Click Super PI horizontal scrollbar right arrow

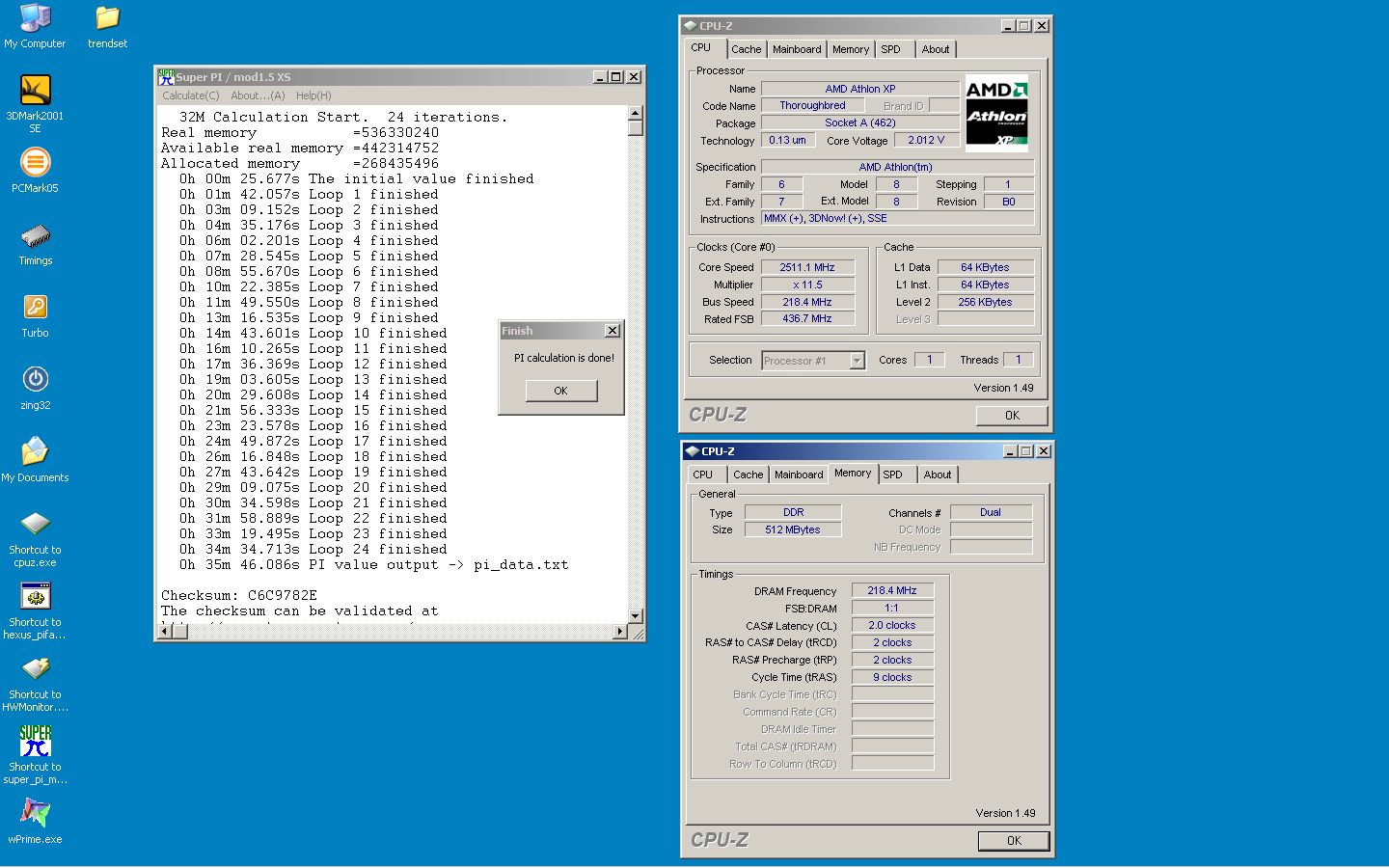(x=619, y=632)
